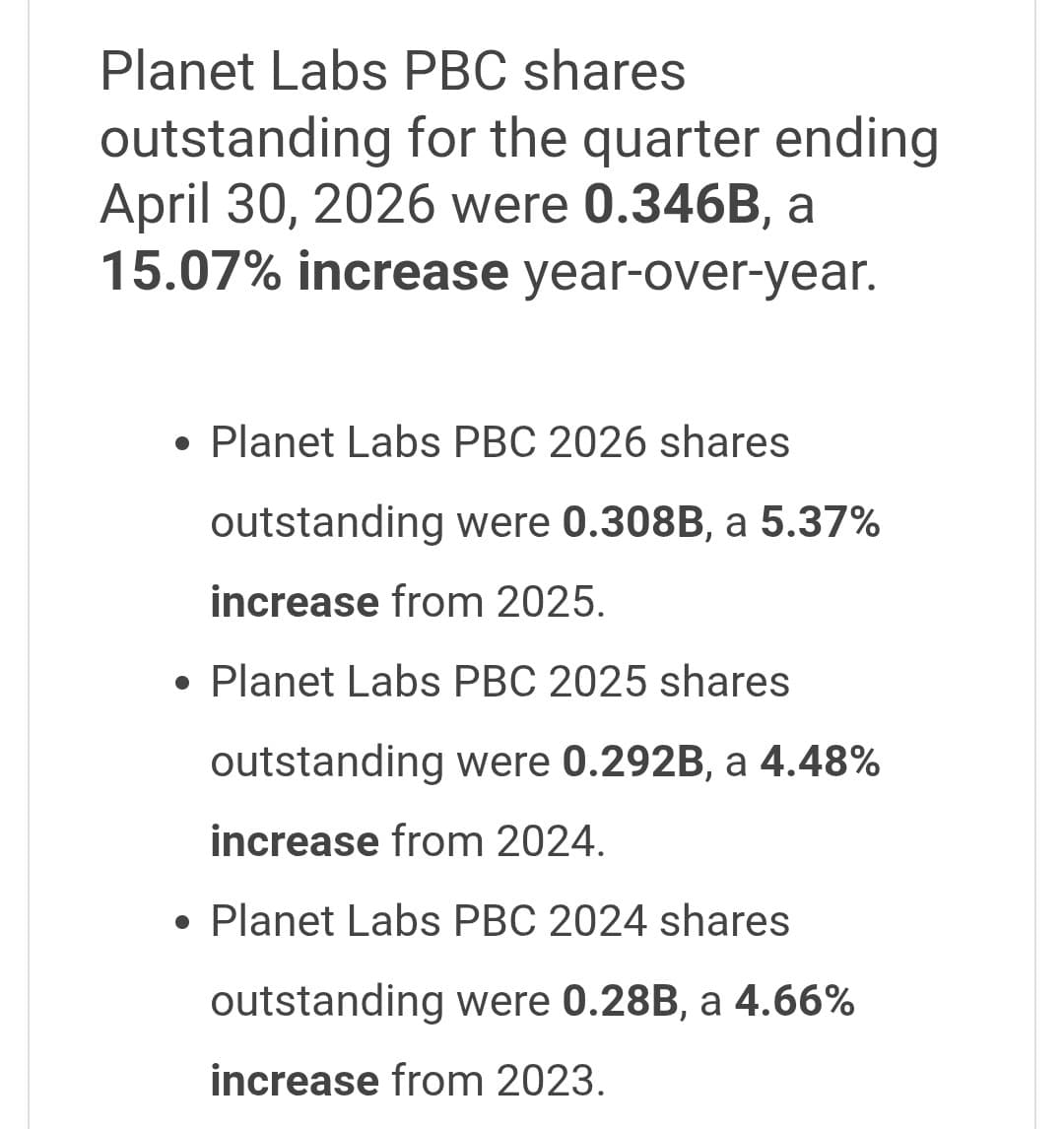
Task: Select the 0.308B figure for 2026
Action: point(632,522)
